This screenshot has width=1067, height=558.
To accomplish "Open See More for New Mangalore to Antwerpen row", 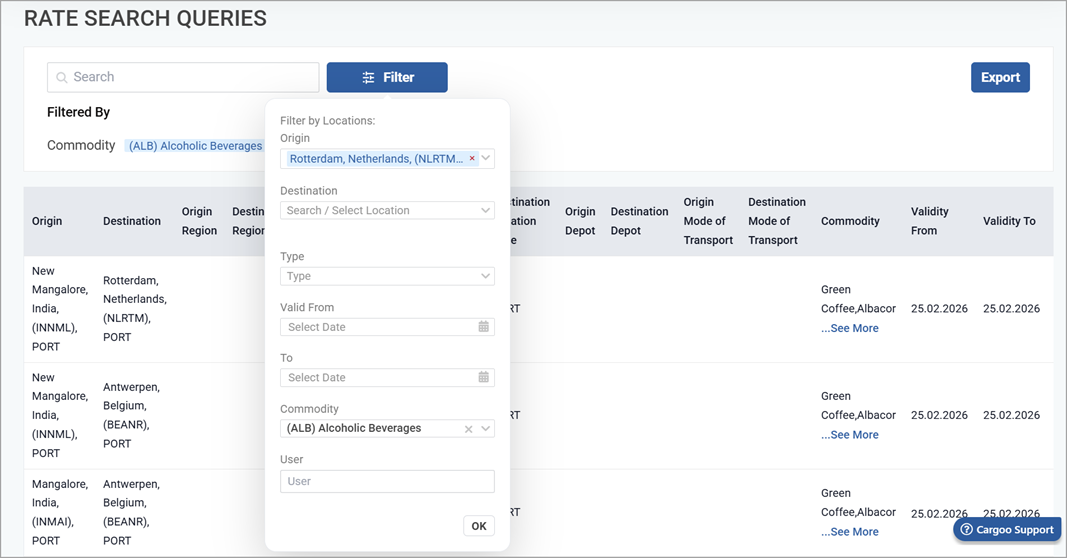I will tap(849, 435).
